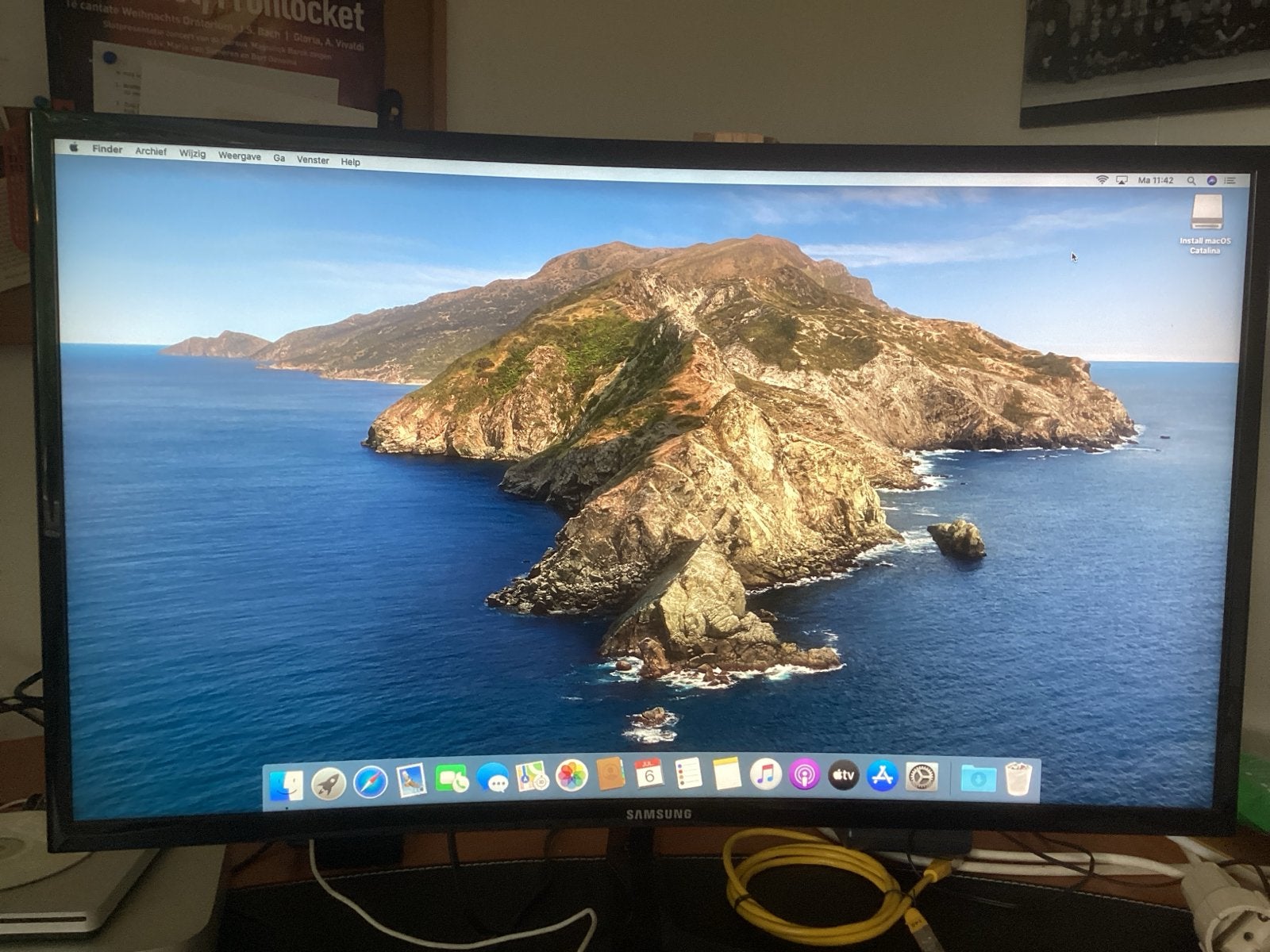The image size is (1270, 952).
Task: Open the Venster menu
Action: click(313, 159)
